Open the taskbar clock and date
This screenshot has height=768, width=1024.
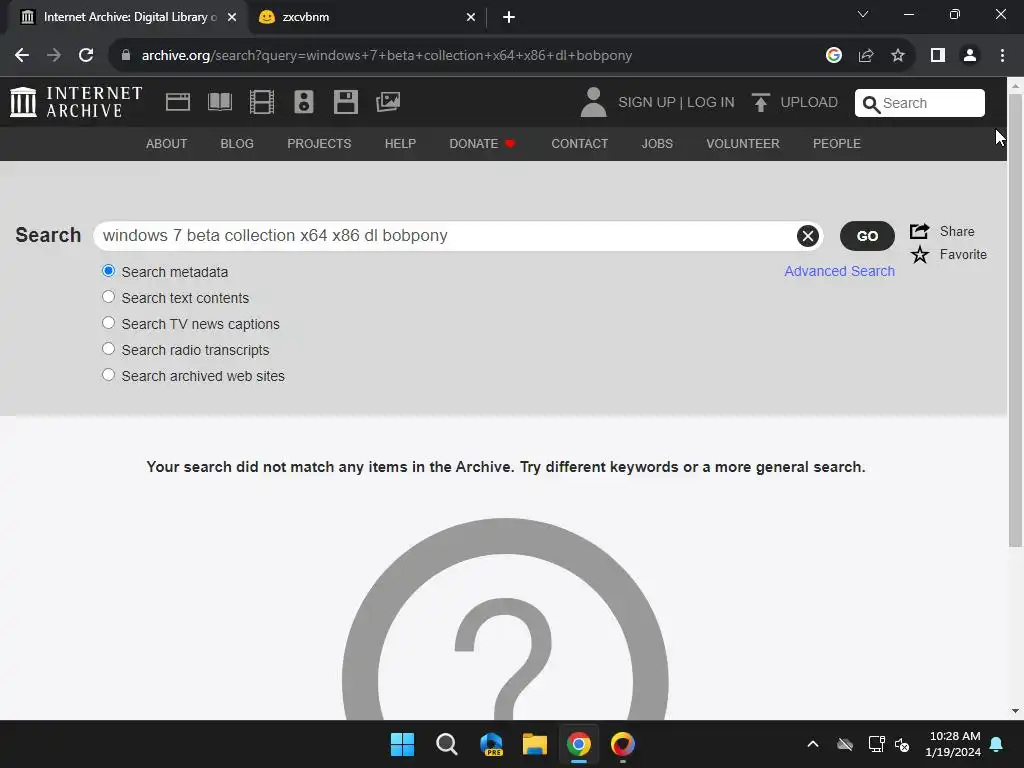click(x=953, y=744)
